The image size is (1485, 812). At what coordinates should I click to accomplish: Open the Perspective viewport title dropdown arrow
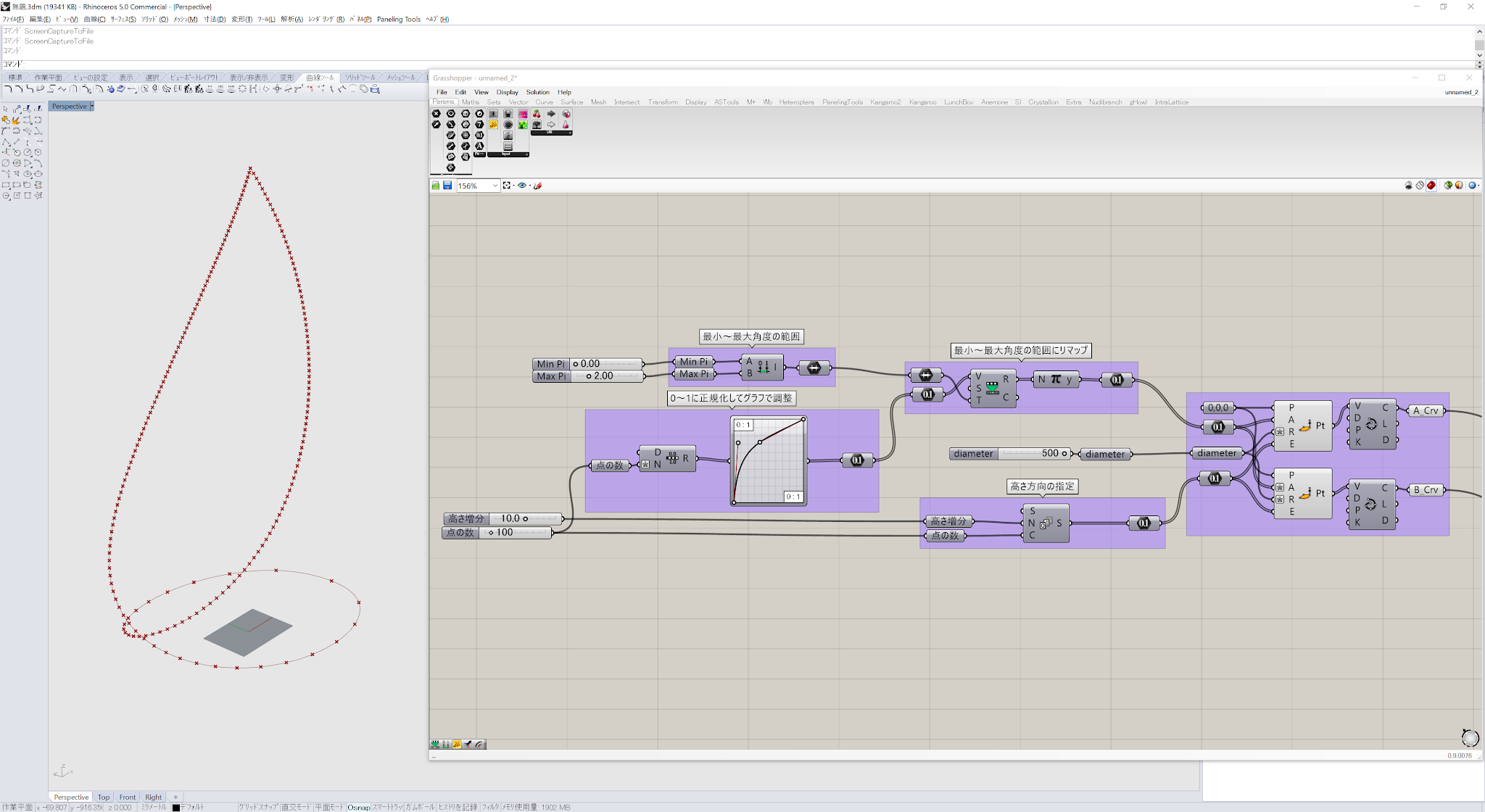(93, 106)
